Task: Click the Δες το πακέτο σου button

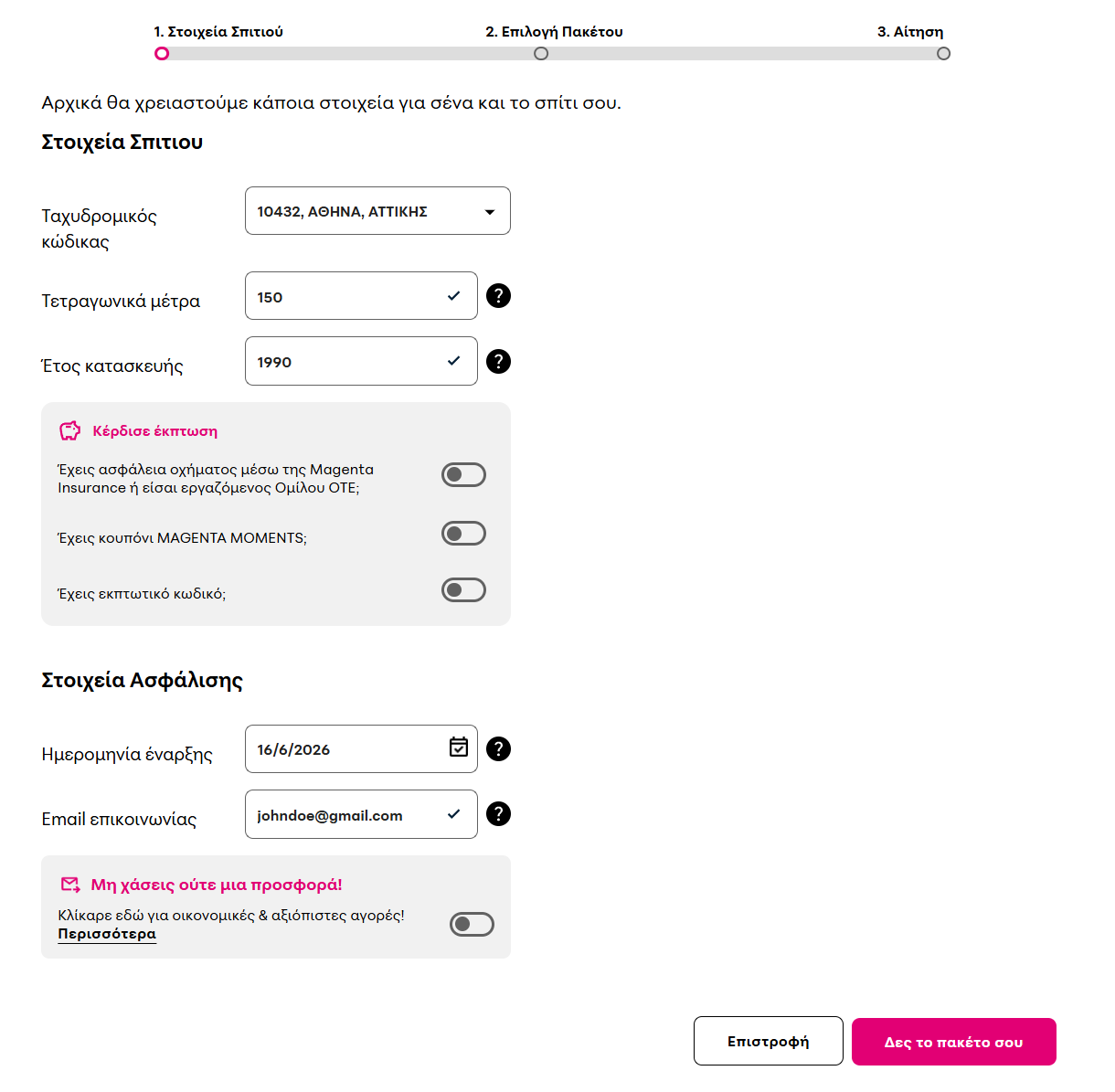Action: click(x=954, y=1042)
